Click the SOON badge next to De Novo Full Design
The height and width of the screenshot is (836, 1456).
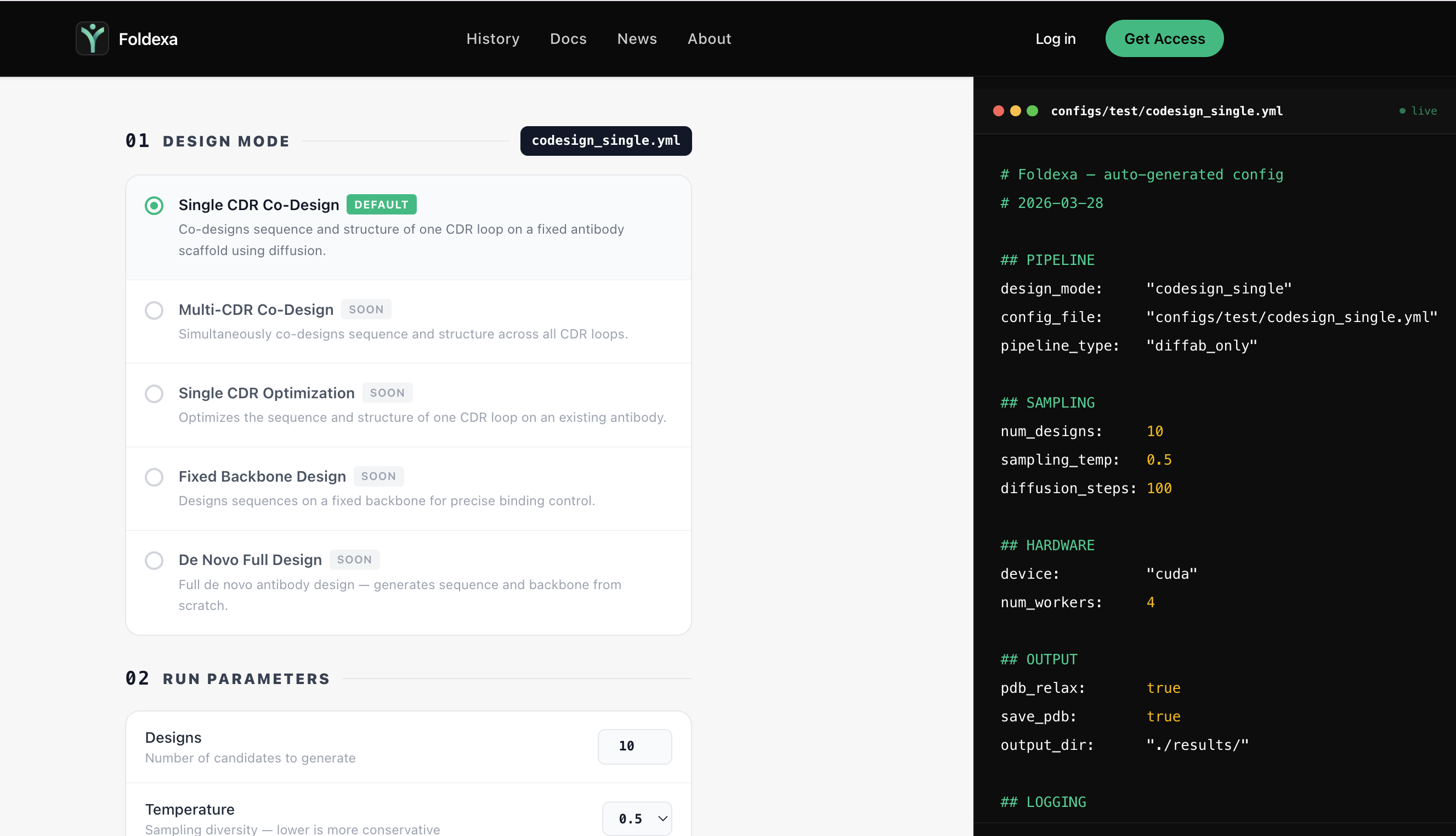(354, 560)
